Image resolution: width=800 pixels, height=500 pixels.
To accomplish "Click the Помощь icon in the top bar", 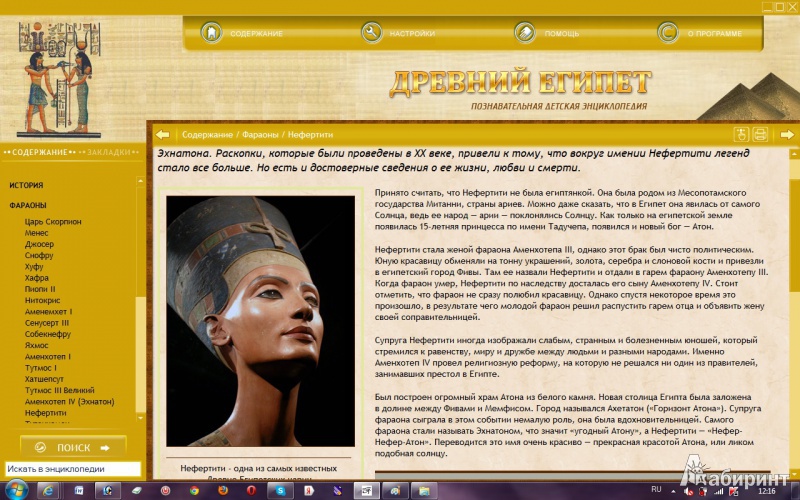I will pyautogui.click(x=525, y=33).
